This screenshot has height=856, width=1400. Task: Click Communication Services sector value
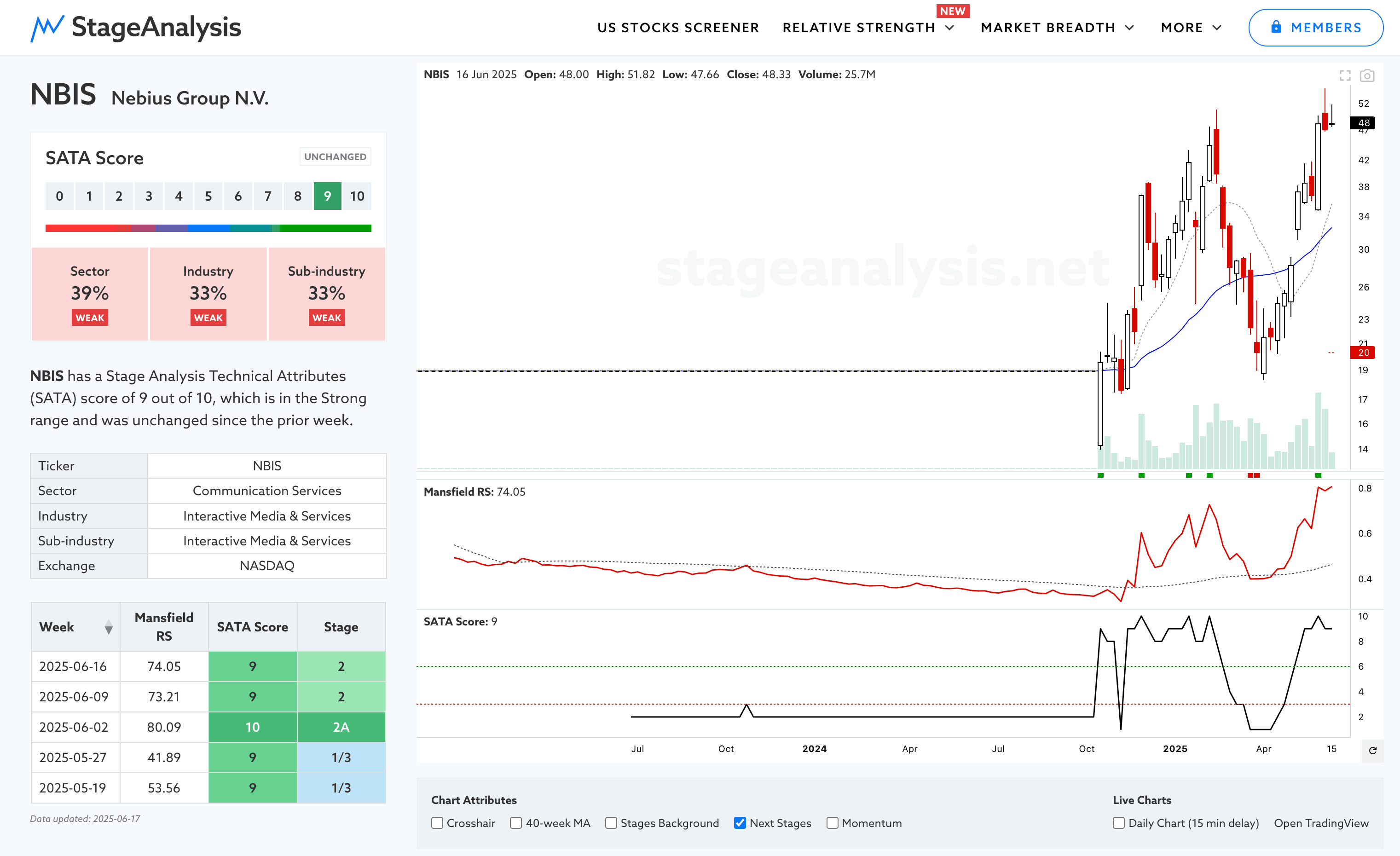click(267, 491)
